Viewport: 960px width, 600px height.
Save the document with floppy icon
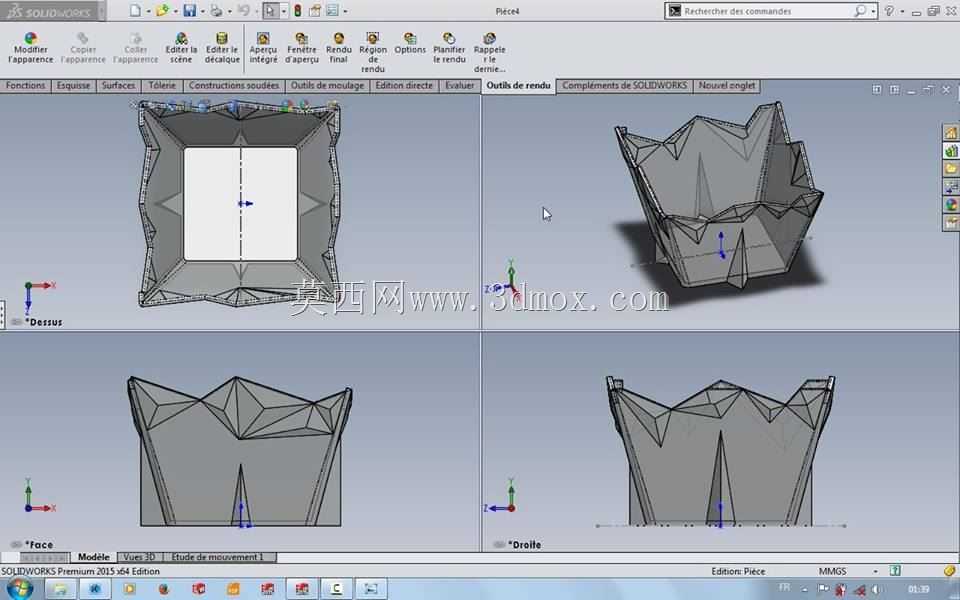point(190,10)
